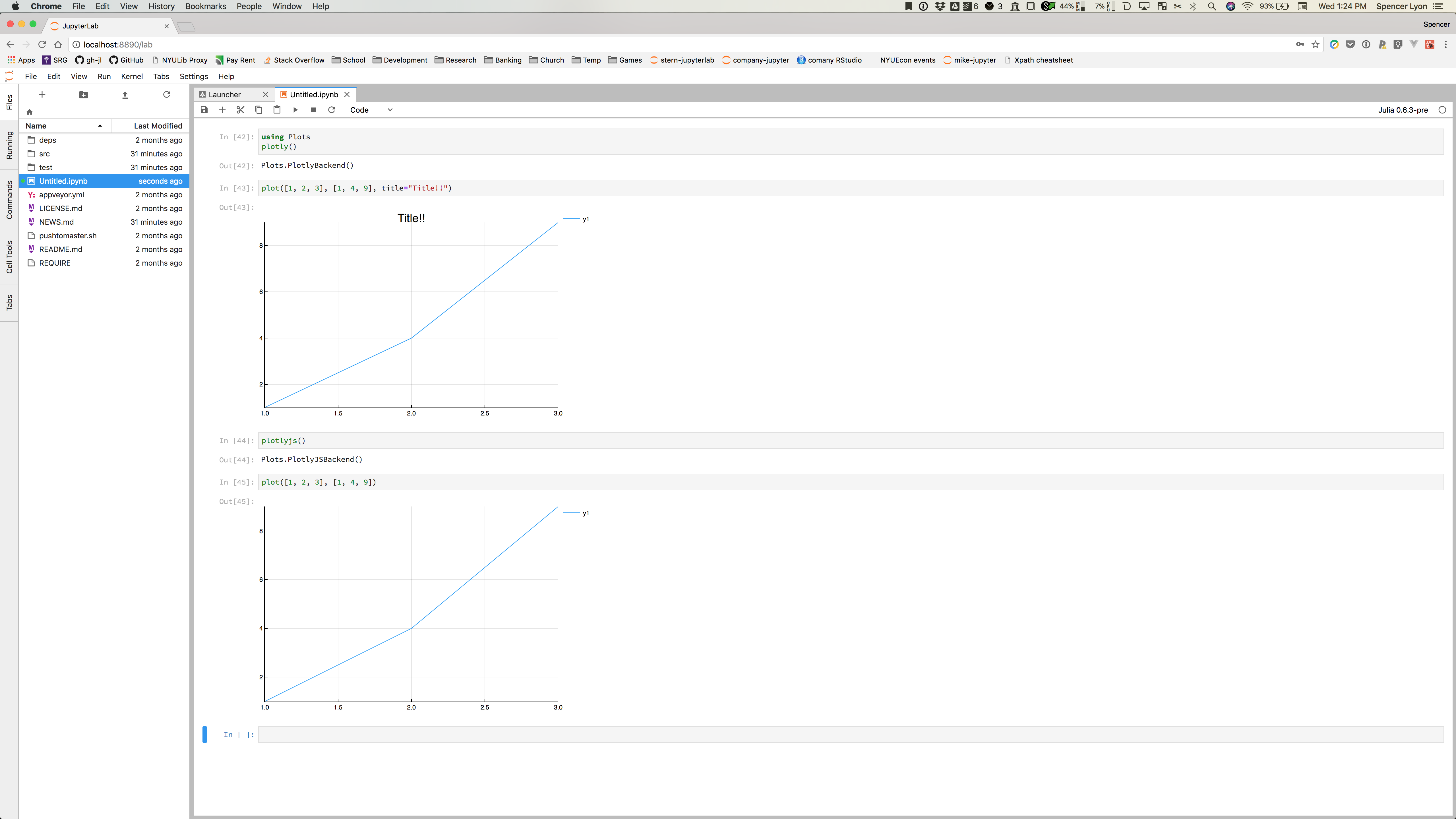1456x819 pixels.
Task: Open the Cell Tools sidebar panel
Action: [x=9, y=257]
